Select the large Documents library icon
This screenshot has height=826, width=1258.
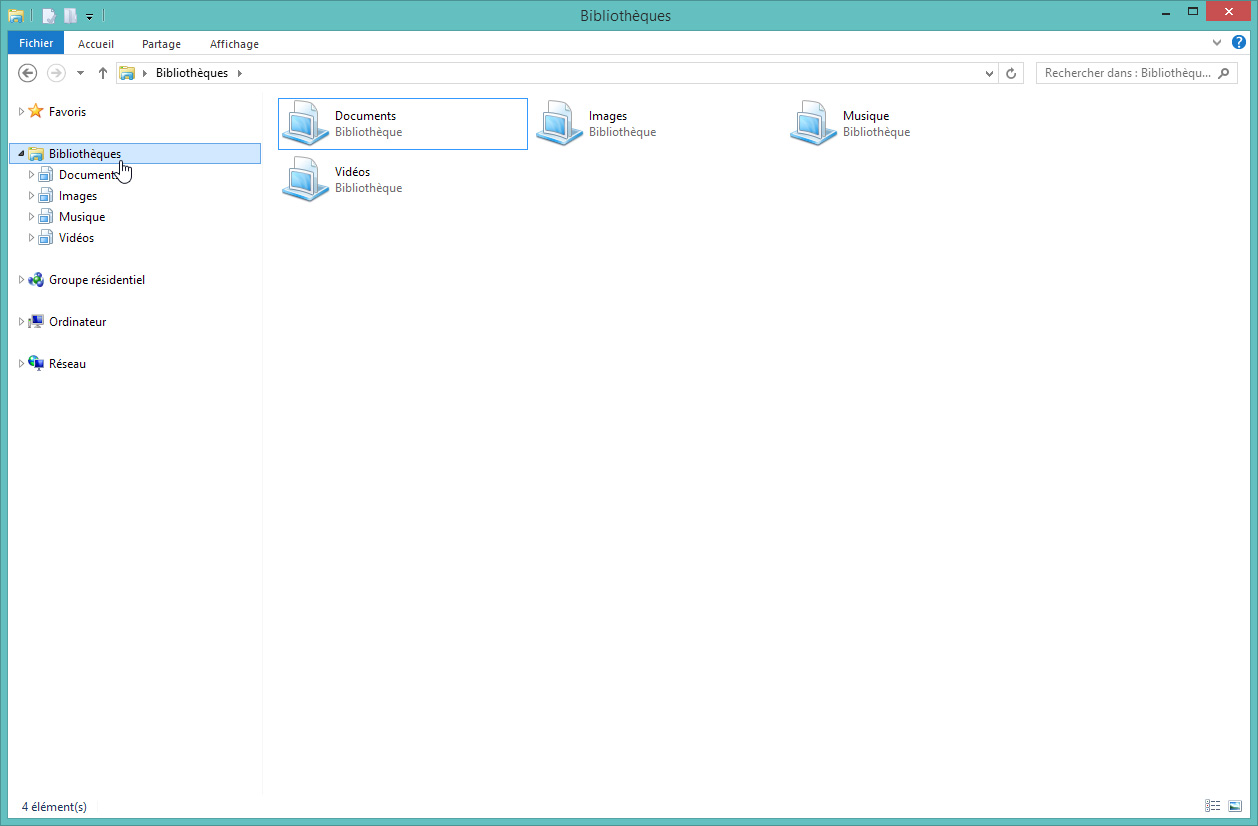[305, 124]
